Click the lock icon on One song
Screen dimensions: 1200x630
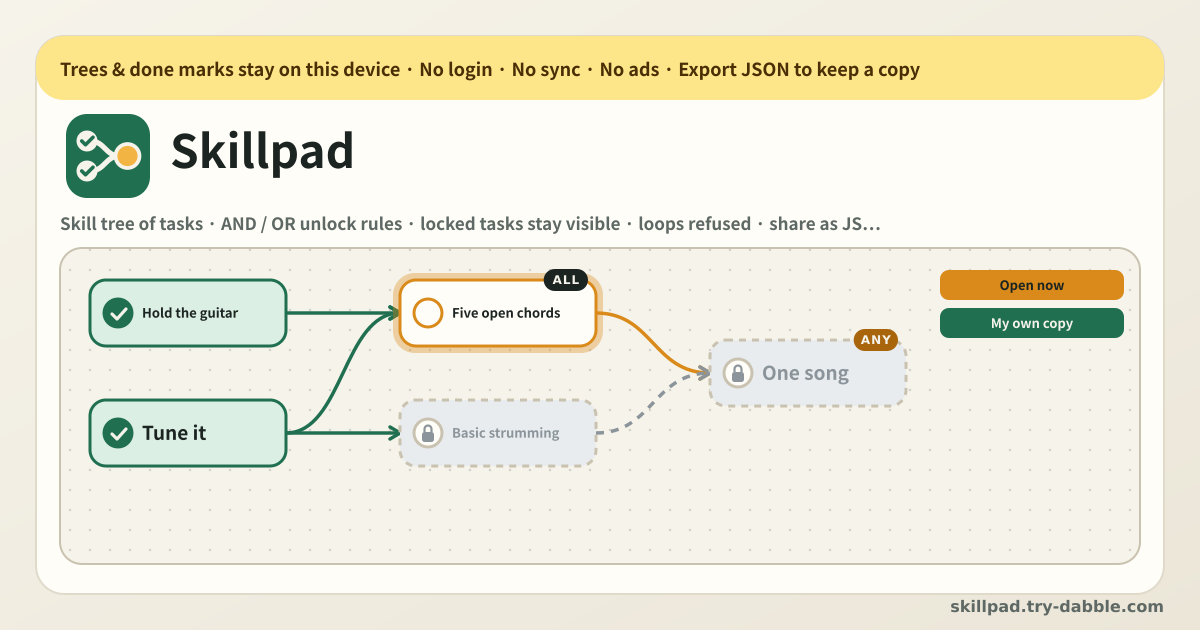tap(738, 373)
